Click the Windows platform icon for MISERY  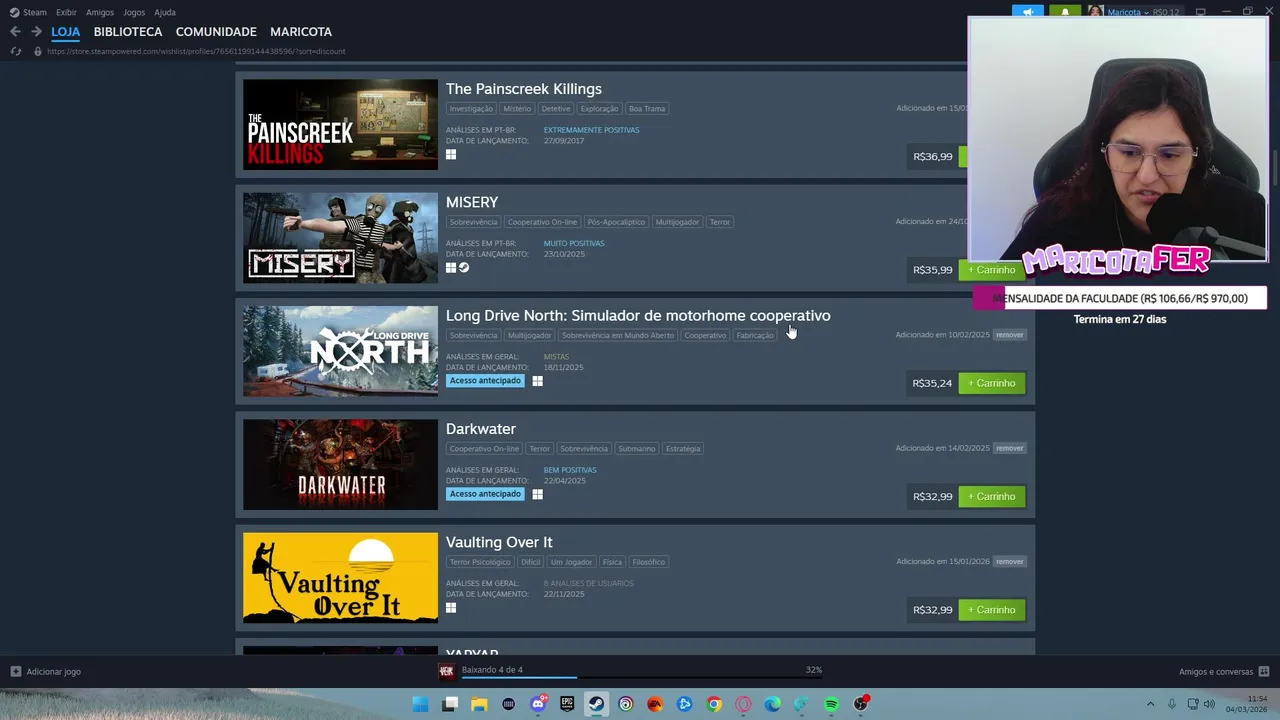pyautogui.click(x=451, y=267)
